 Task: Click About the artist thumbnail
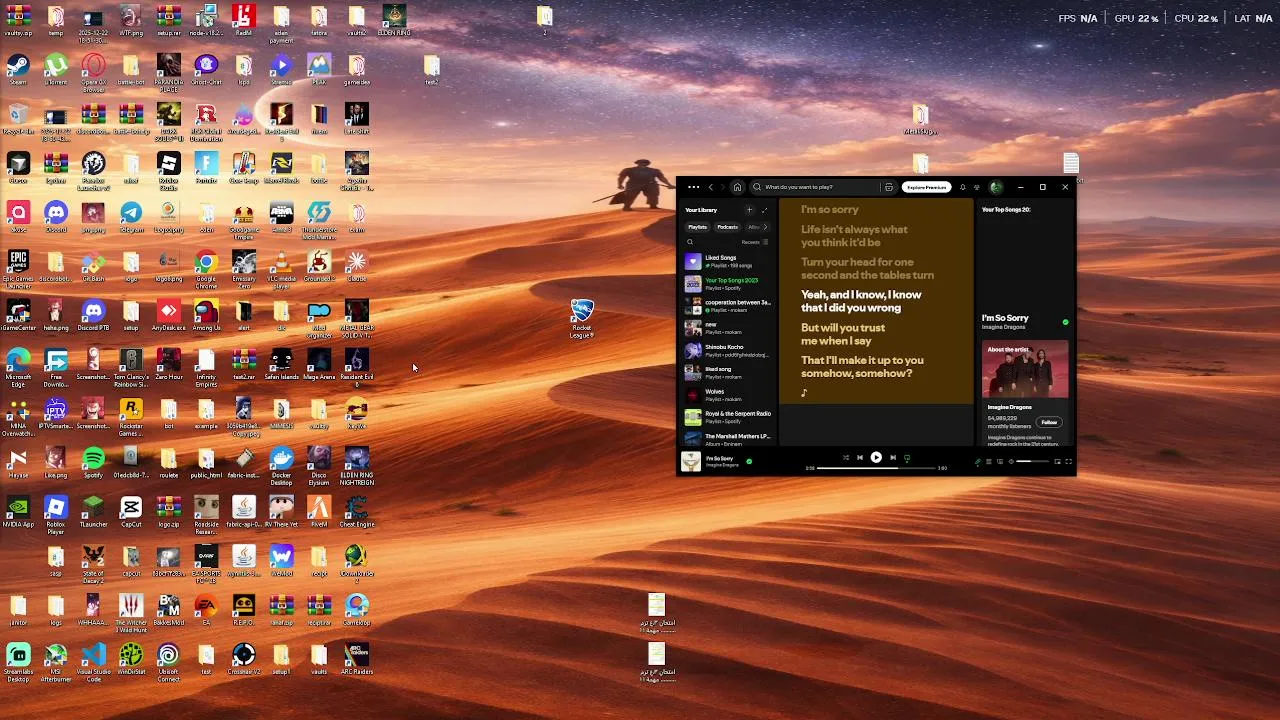click(x=1025, y=370)
